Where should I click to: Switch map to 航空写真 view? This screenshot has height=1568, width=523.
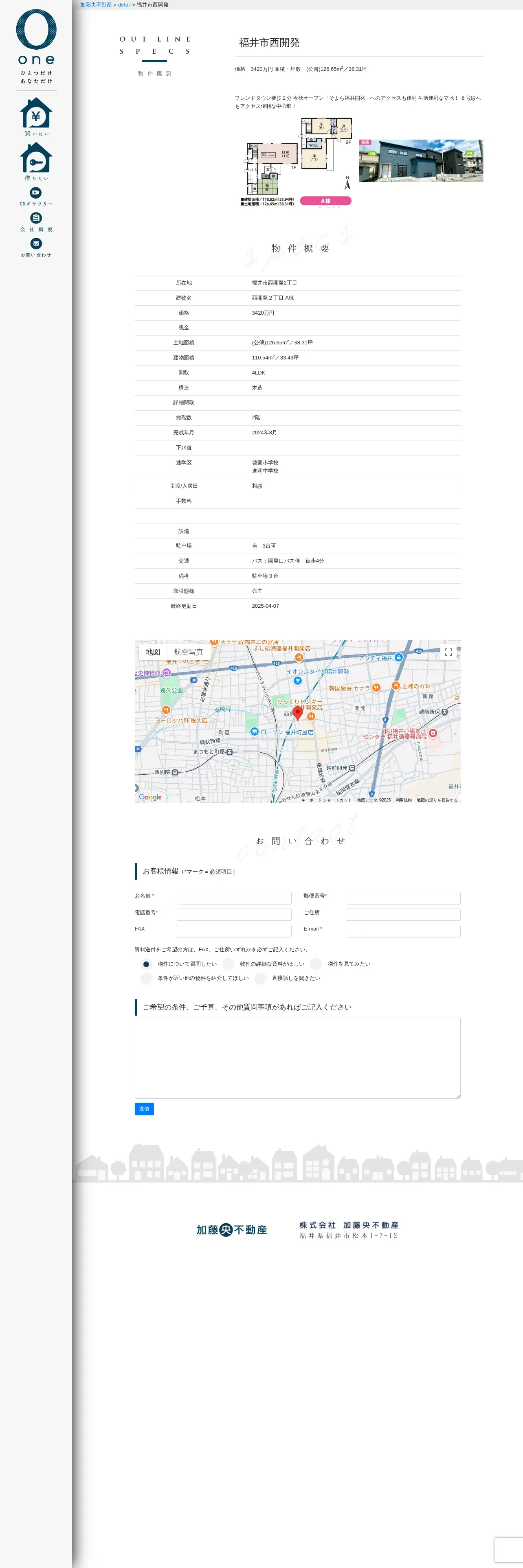[x=189, y=652]
